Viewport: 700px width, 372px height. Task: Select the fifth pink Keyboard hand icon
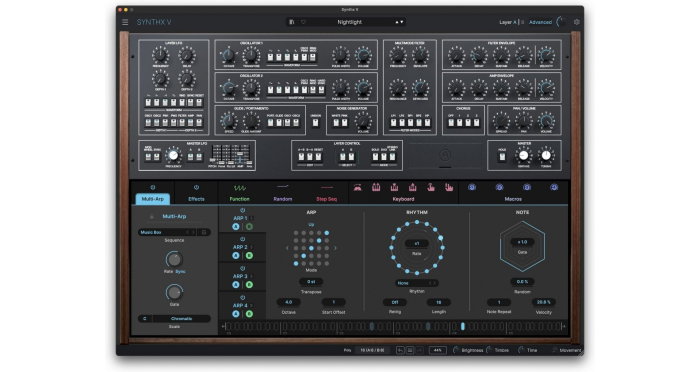click(431, 188)
